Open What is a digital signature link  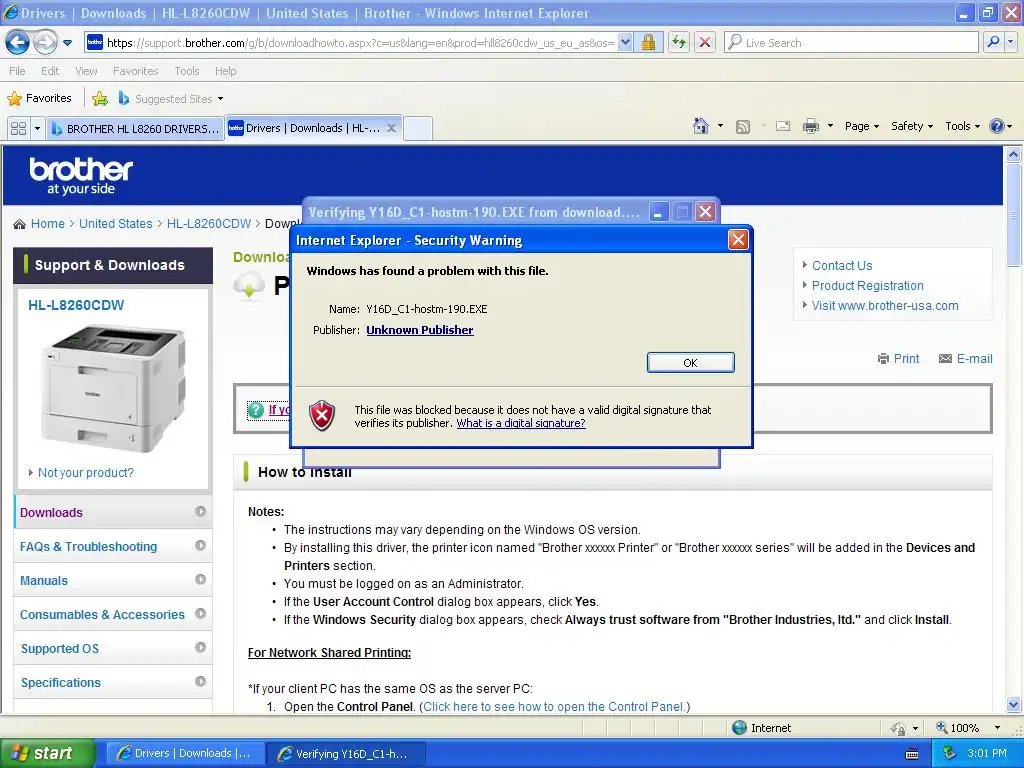pos(520,423)
